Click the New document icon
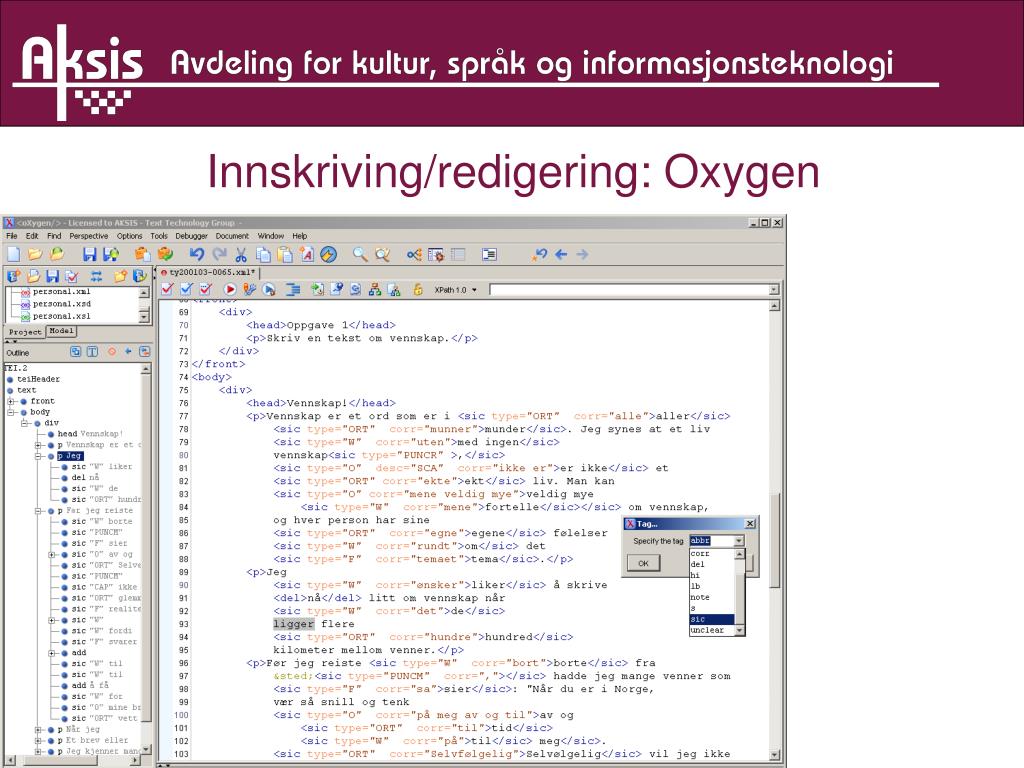 point(14,254)
